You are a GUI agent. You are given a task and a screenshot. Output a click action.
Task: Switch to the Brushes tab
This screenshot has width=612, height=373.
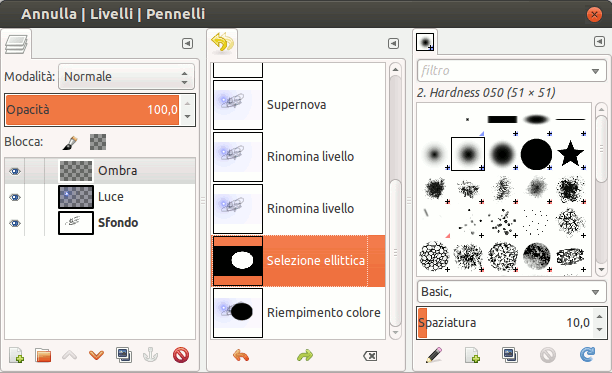point(425,42)
